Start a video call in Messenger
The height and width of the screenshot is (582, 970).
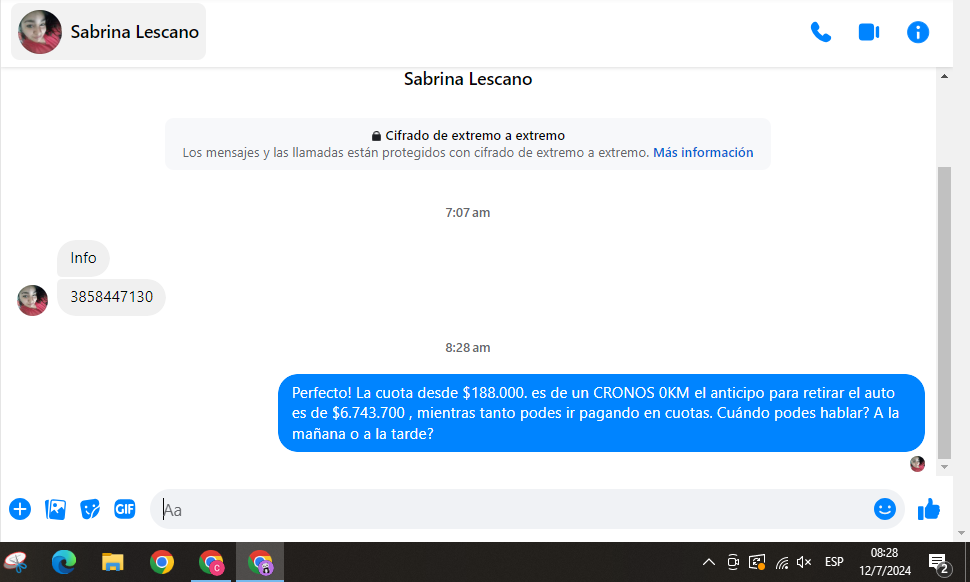click(x=869, y=32)
